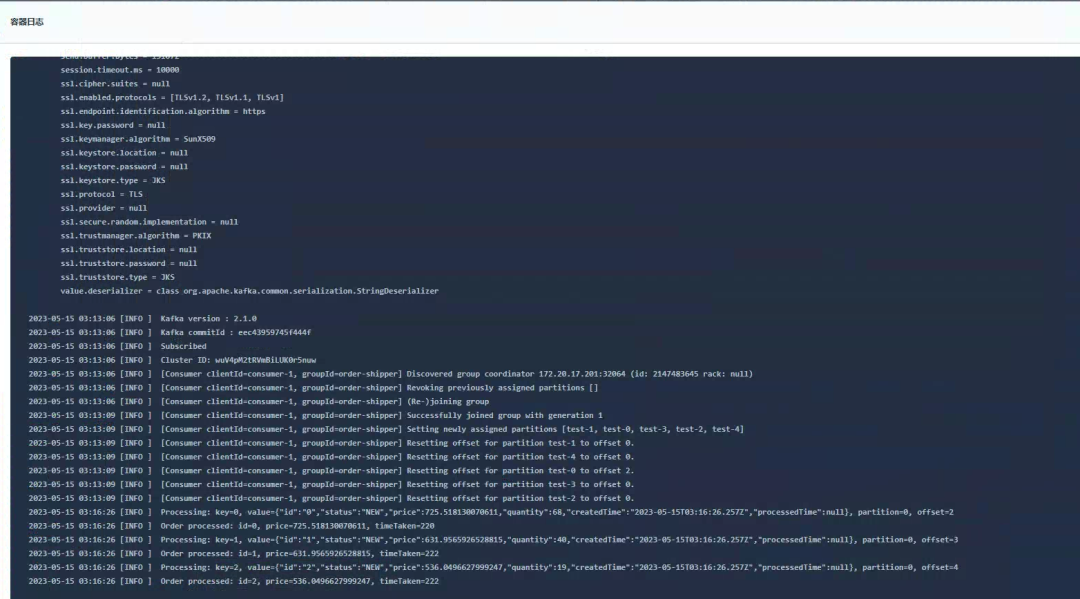Select the Kafka version : 2.1.0 log line
The width and height of the screenshot is (1080, 599).
(143, 319)
